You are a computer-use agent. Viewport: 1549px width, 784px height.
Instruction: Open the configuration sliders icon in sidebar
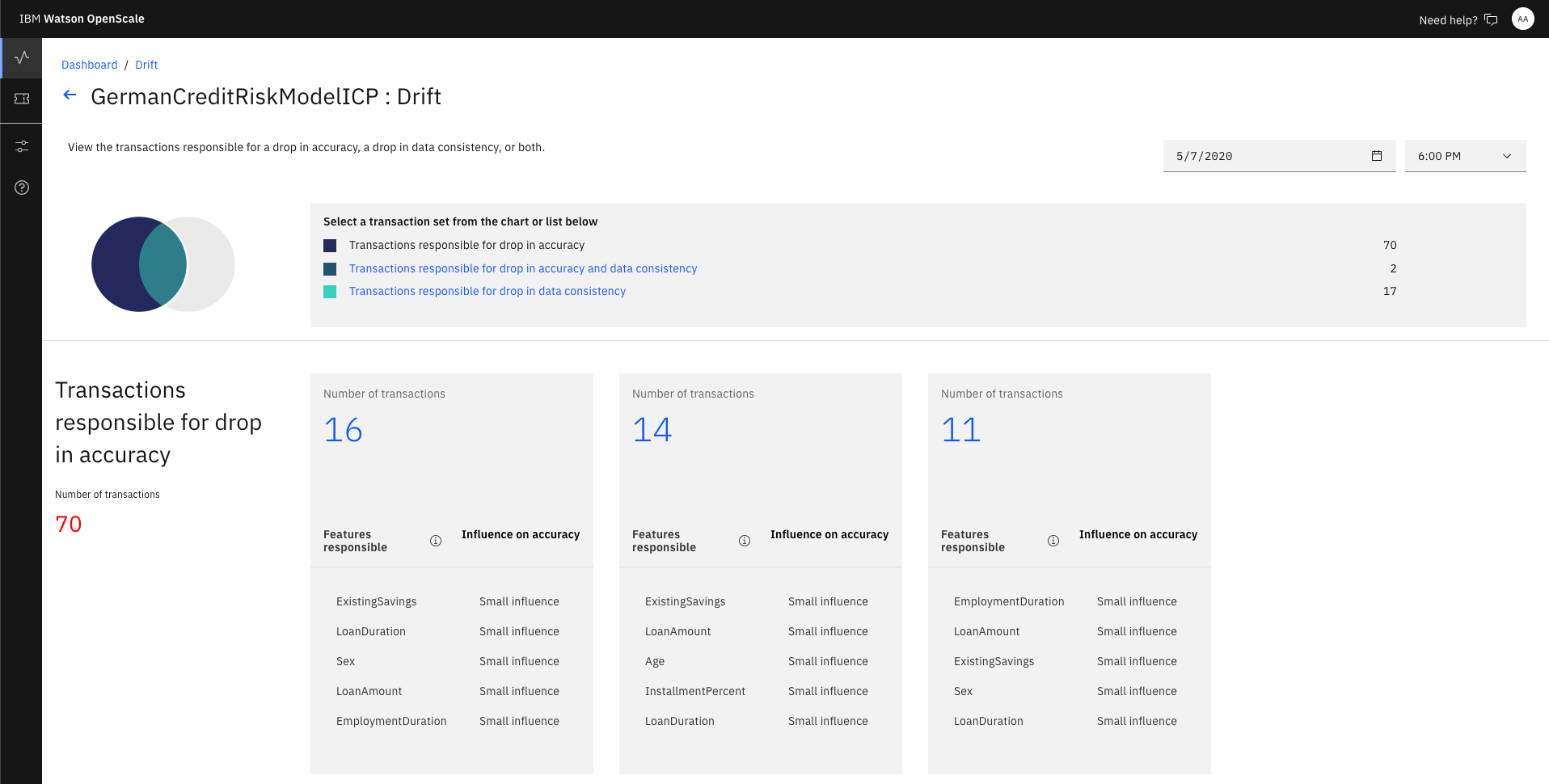click(22, 146)
